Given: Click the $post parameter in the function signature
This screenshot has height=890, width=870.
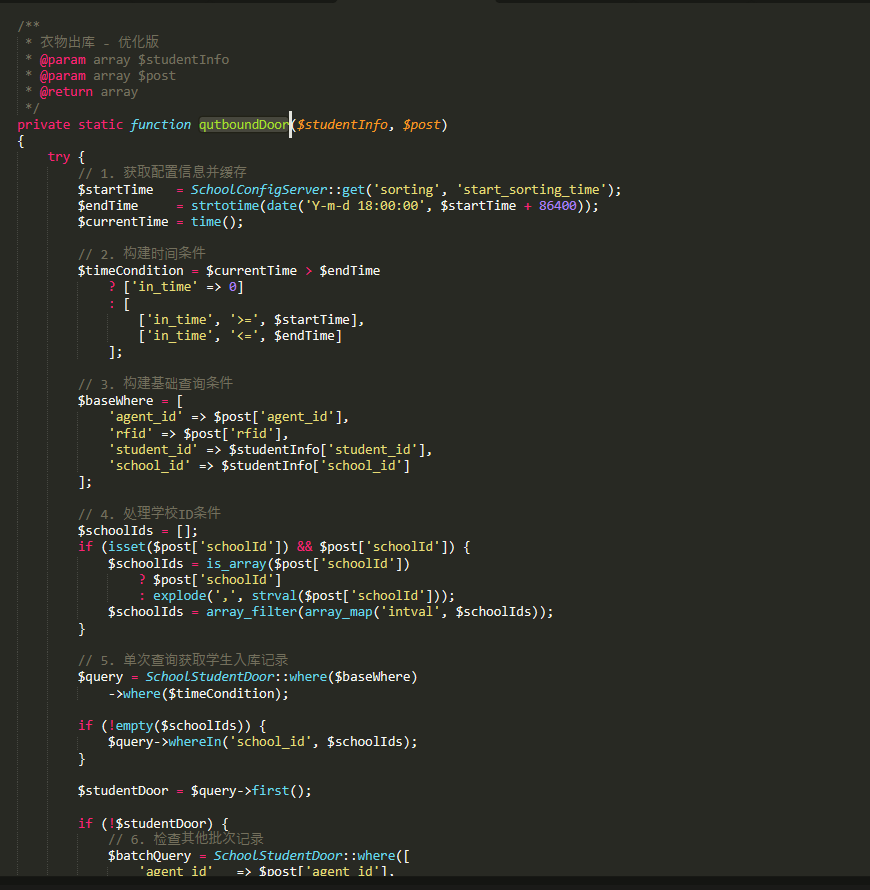Looking at the screenshot, I should (x=421, y=124).
